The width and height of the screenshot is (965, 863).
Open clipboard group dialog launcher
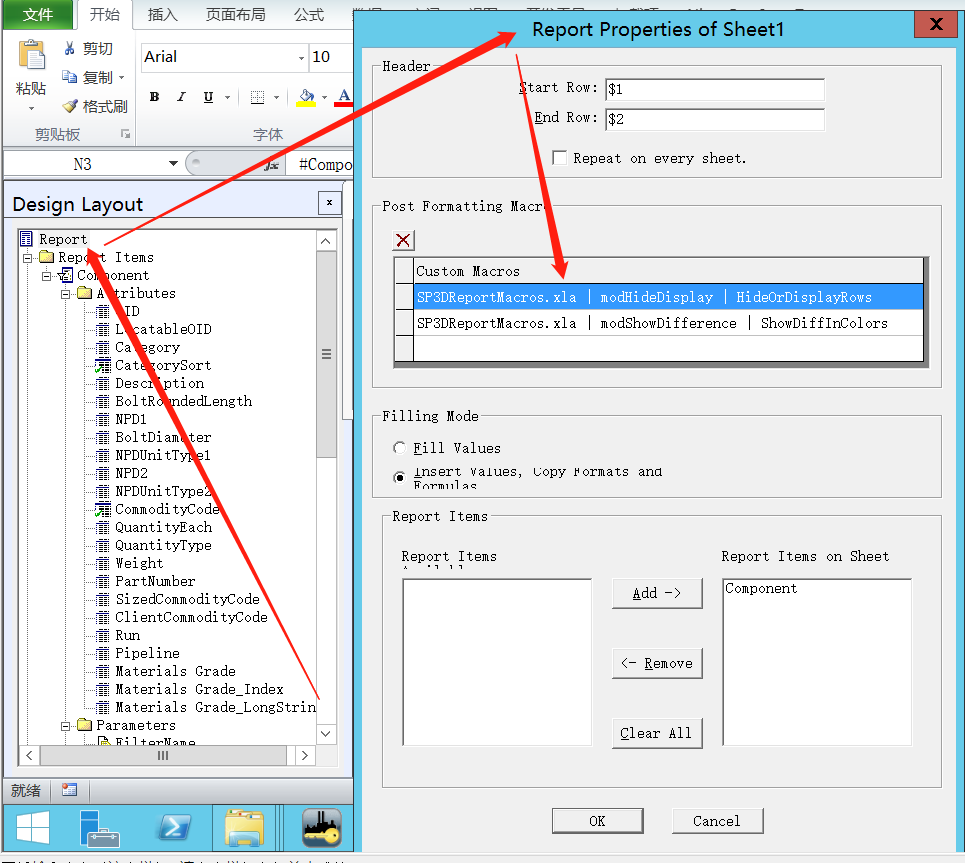coord(126,134)
